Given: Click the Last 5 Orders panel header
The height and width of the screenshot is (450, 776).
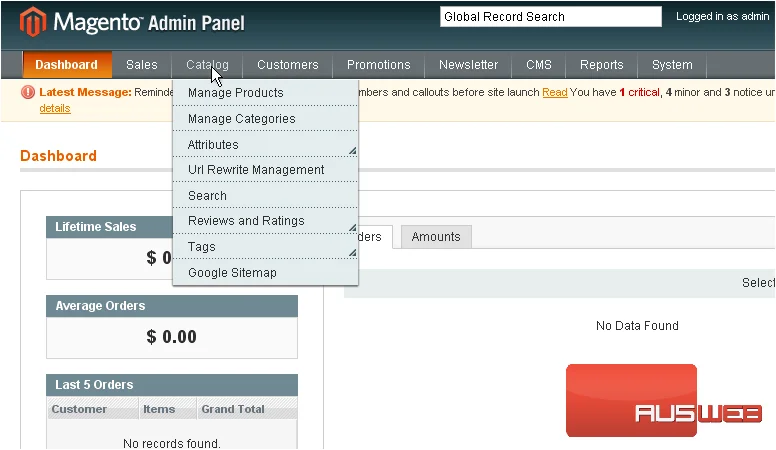Looking at the screenshot, I should 172,385.
